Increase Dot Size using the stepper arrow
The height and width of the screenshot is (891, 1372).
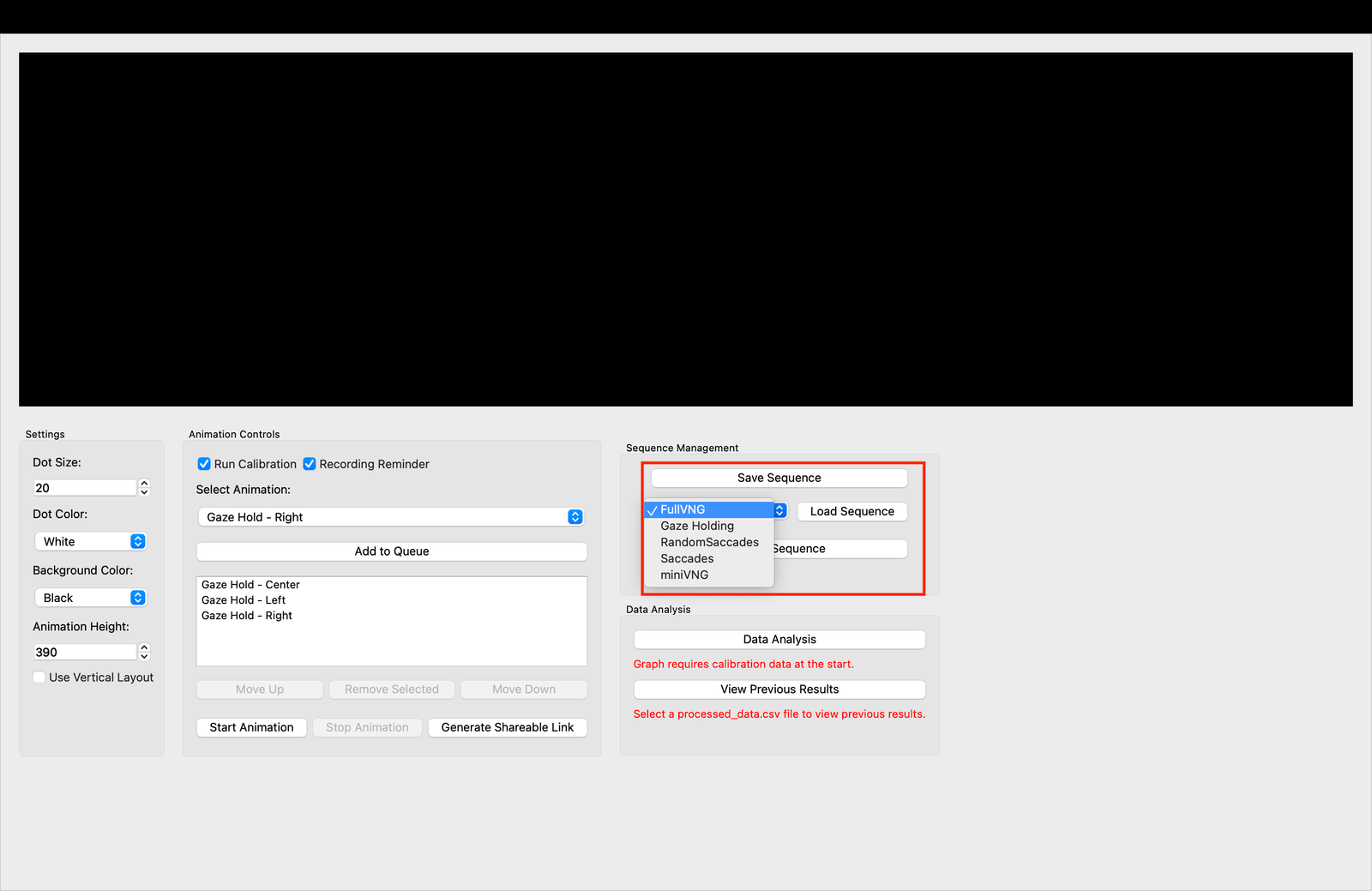coord(144,483)
